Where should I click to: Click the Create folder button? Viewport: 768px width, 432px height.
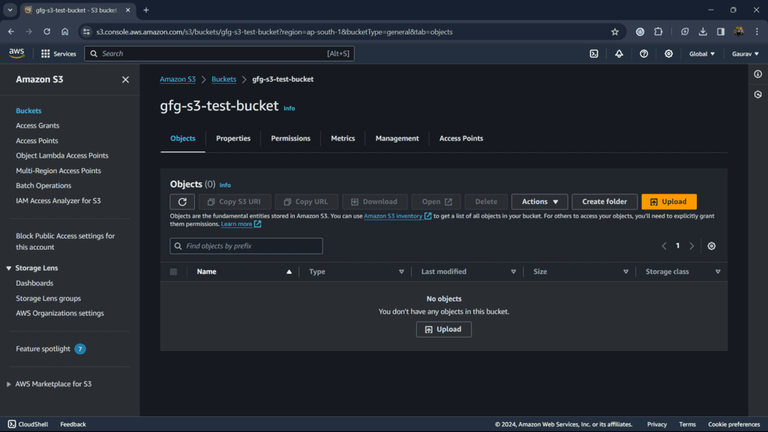click(604, 202)
